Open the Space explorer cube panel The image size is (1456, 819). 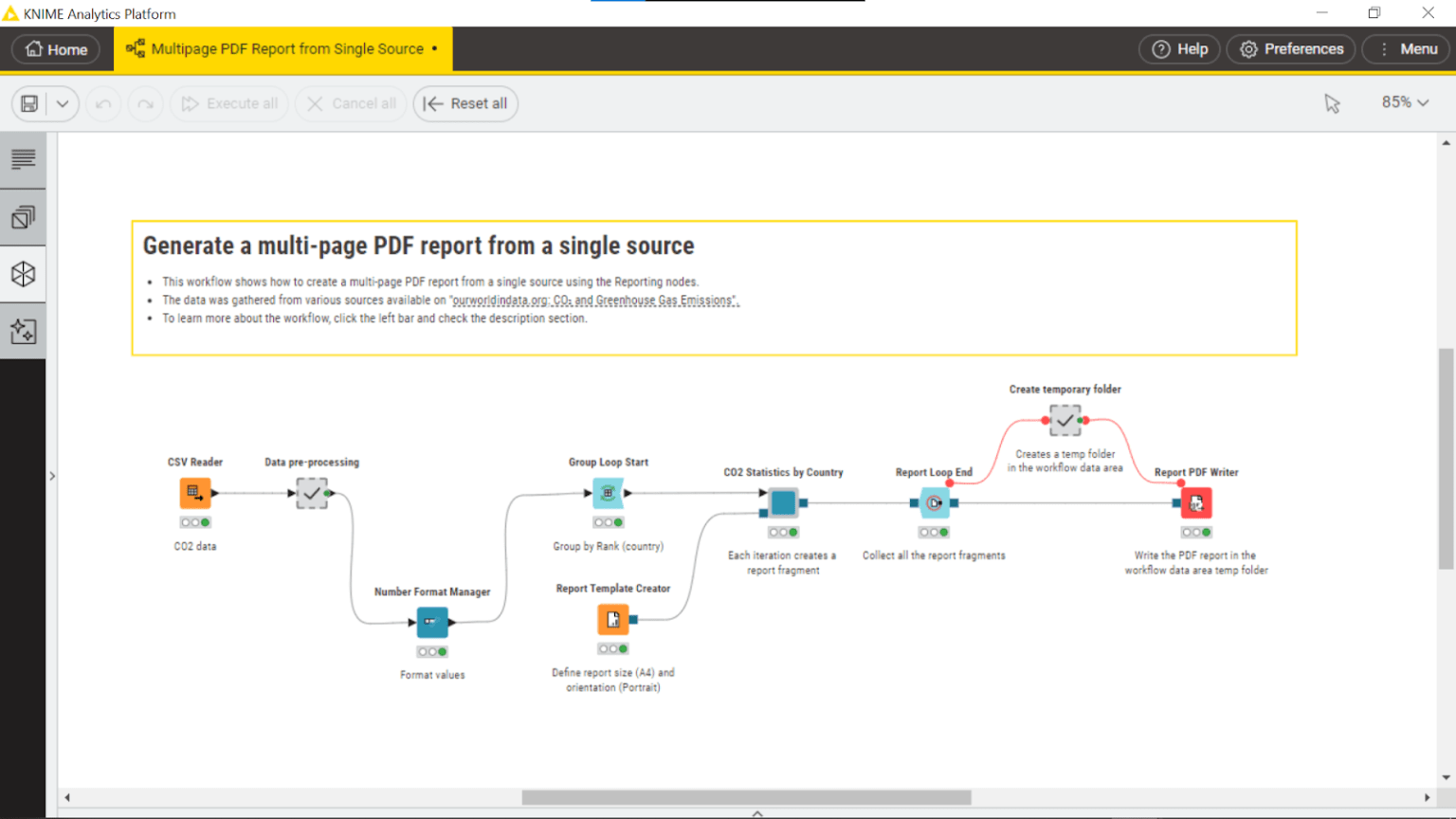tap(23, 274)
